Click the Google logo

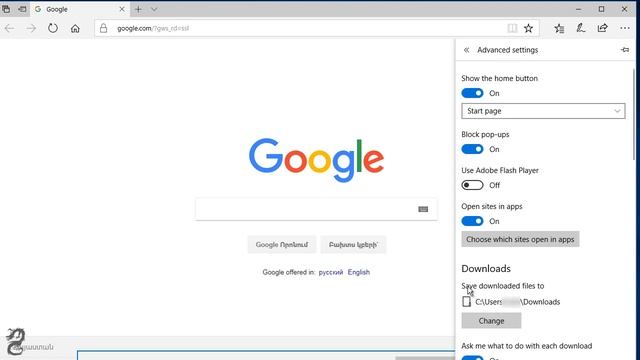pos(316,160)
